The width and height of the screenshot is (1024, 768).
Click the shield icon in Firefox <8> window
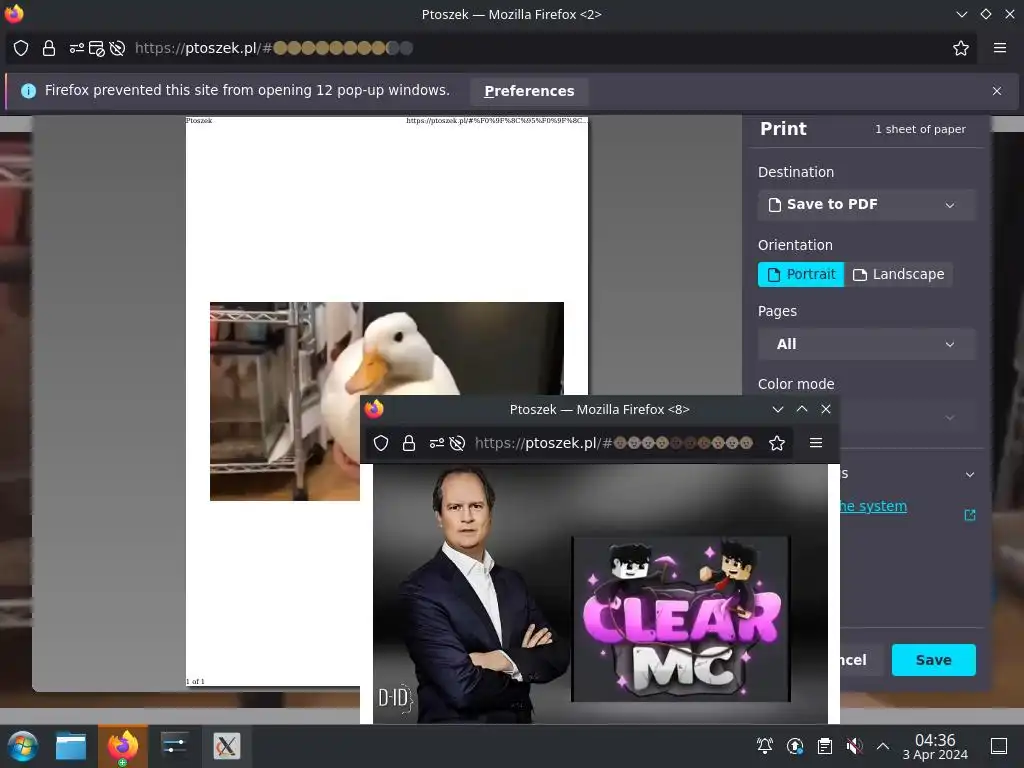click(x=381, y=443)
